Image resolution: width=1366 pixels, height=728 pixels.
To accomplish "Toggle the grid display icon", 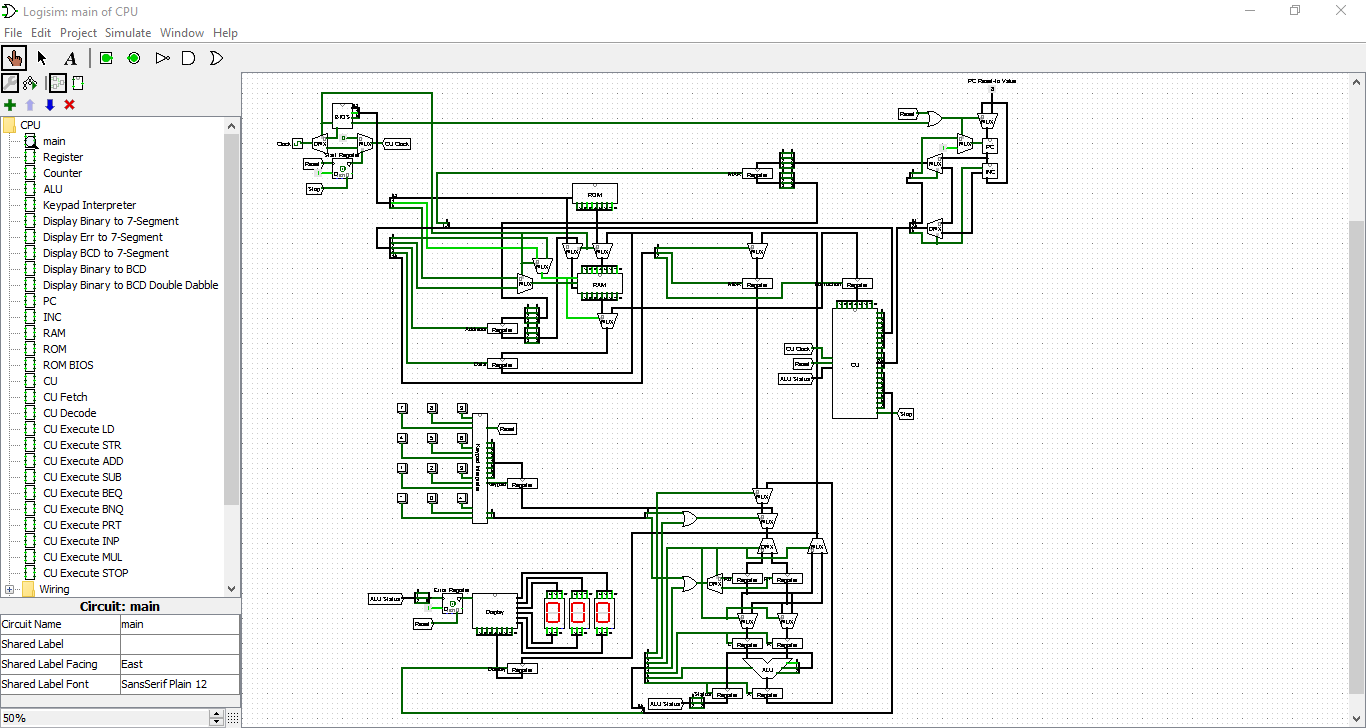I will click(x=233, y=718).
